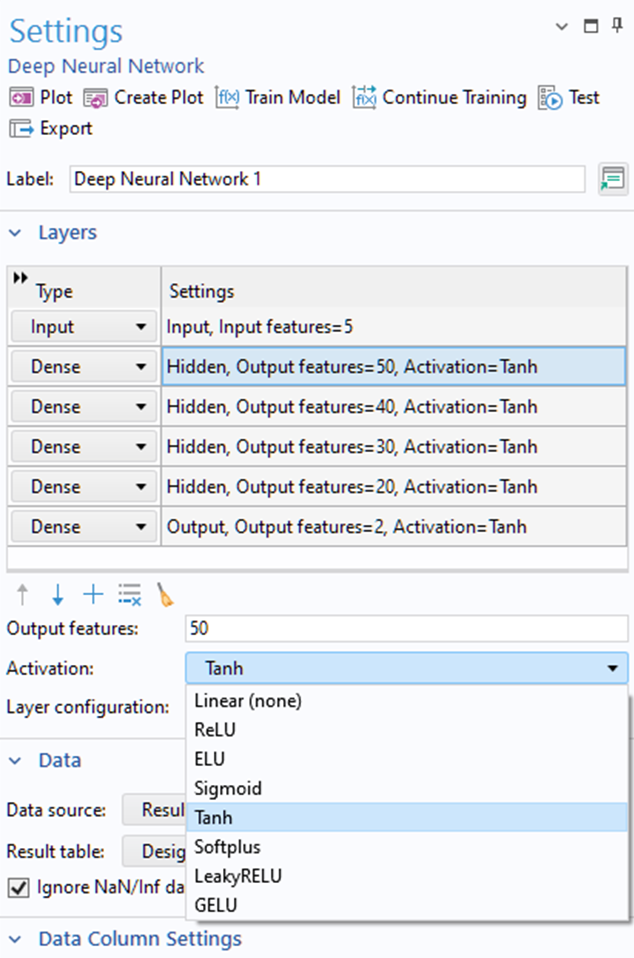634x958 pixels.
Task: Click the move layer down arrow icon
Action: [x=57, y=594]
